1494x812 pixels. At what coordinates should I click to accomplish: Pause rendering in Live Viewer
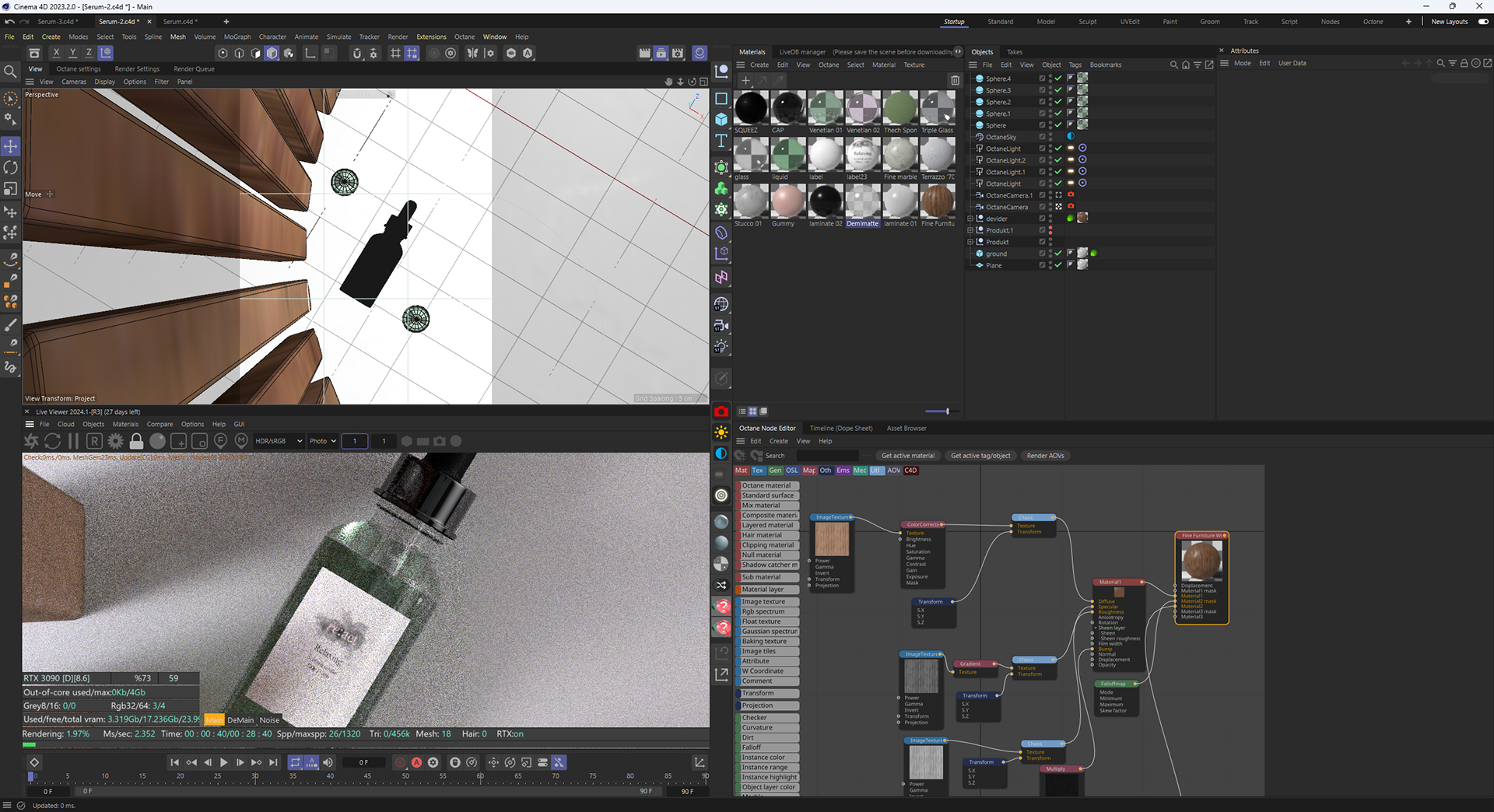click(x=73, y=441)
